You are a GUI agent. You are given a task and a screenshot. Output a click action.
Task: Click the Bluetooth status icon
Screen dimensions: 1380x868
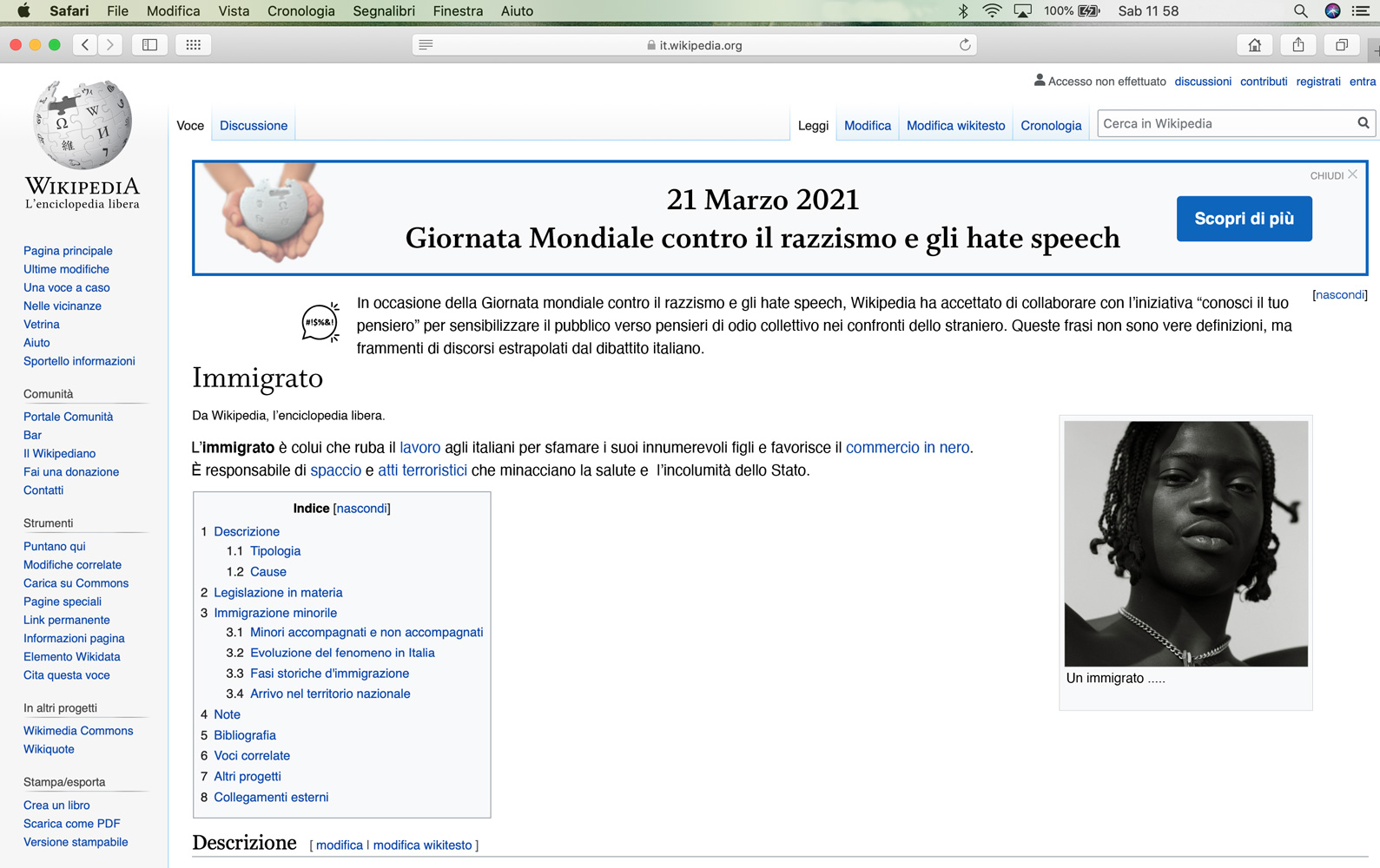point(962,10)
